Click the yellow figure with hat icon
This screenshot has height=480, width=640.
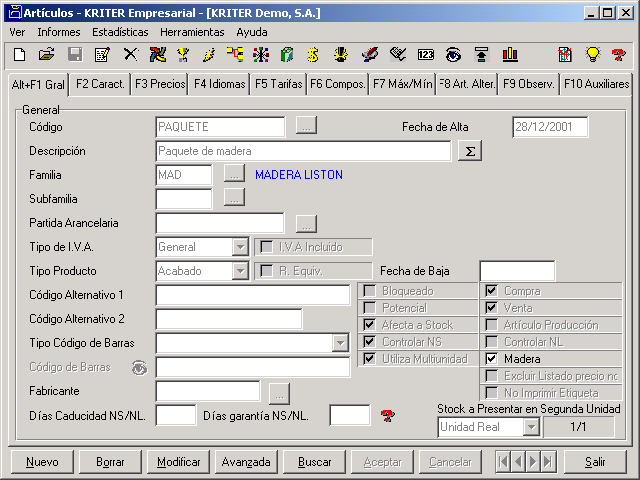pos(340,54)
